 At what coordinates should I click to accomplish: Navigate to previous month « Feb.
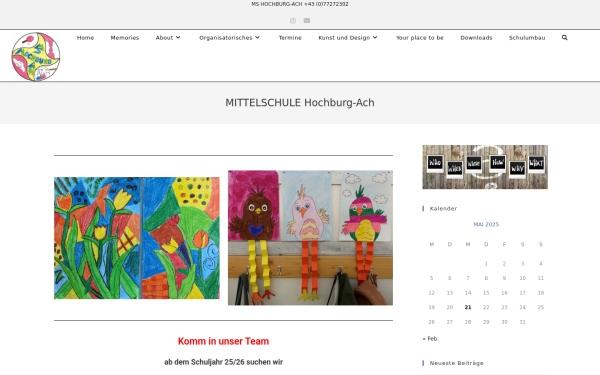click(x=430, y=339)
